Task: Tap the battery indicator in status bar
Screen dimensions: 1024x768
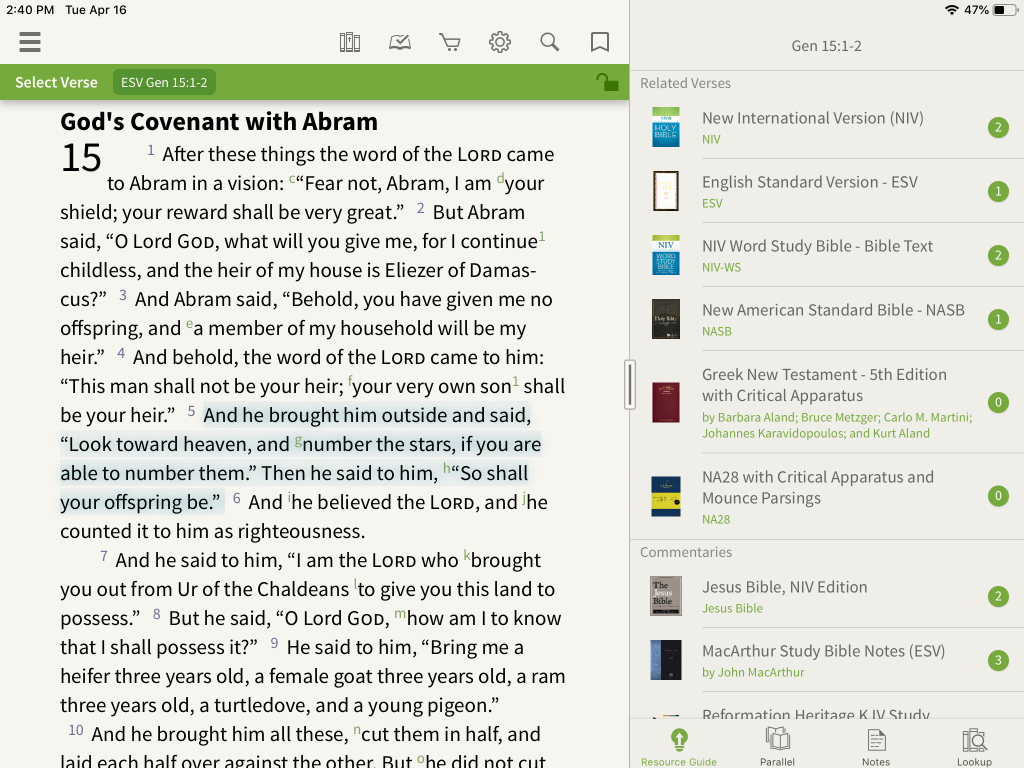Action: [1004, 10]
